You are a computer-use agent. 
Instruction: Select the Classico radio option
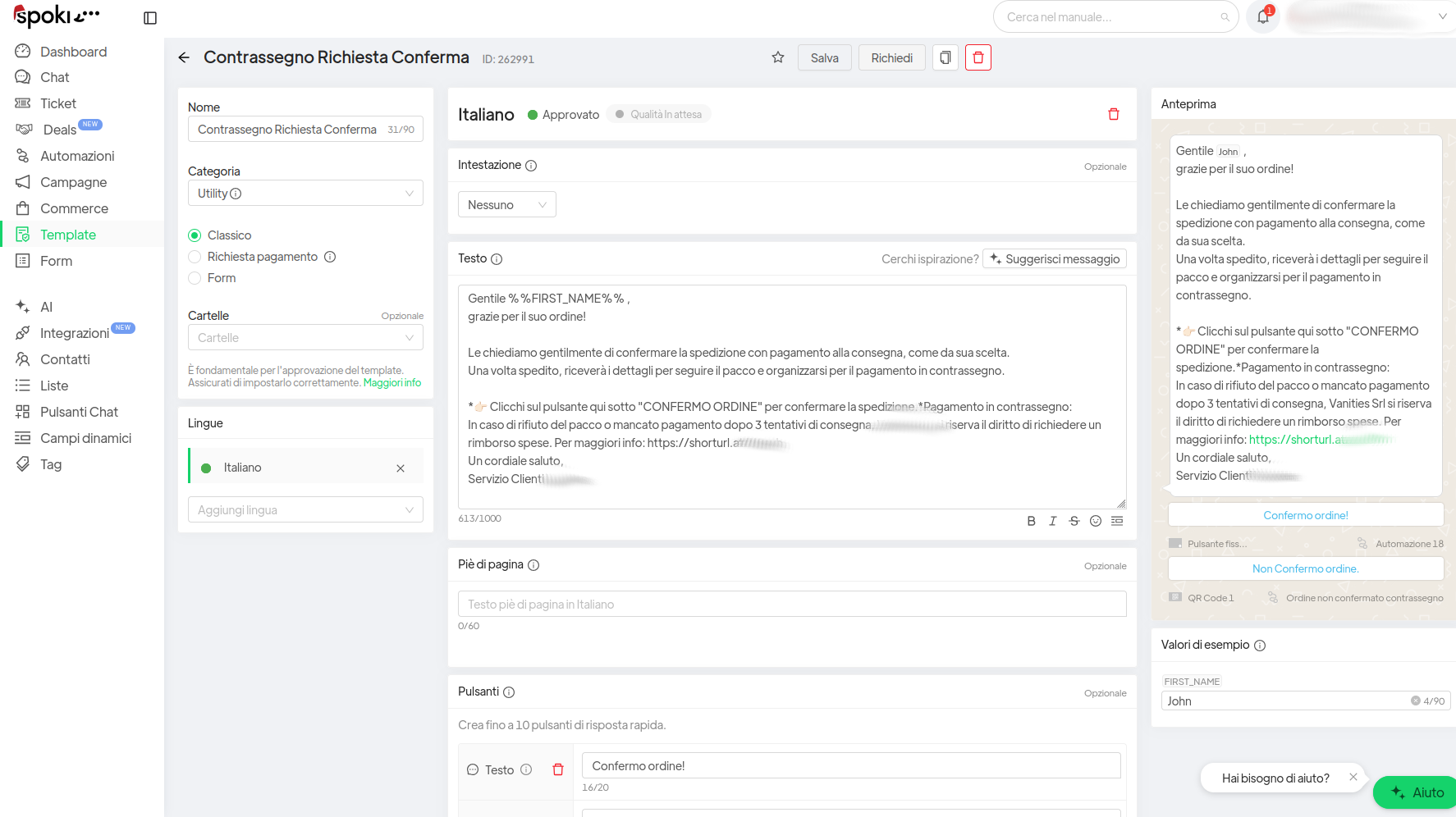pos(195,235)
